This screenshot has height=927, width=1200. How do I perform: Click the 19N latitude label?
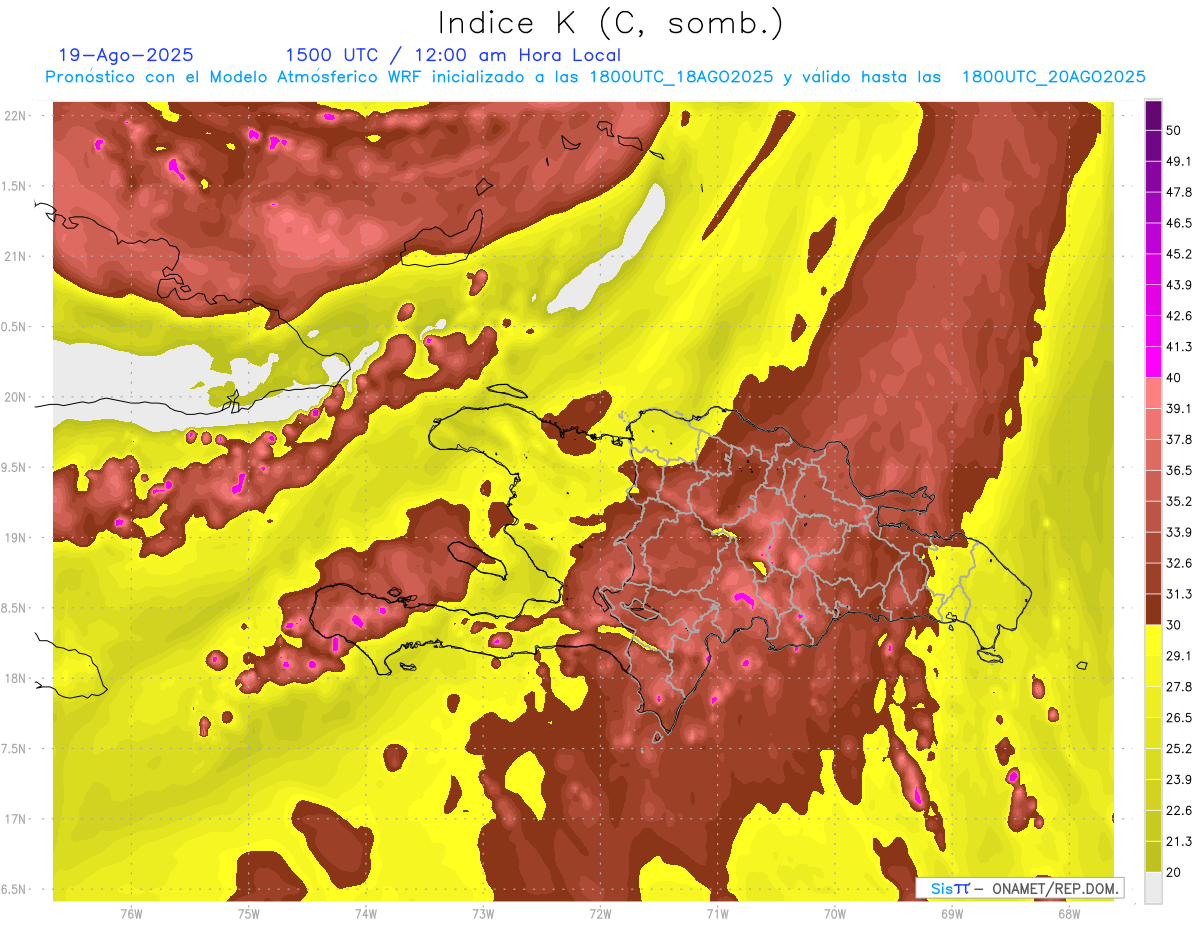pos(17,538)
